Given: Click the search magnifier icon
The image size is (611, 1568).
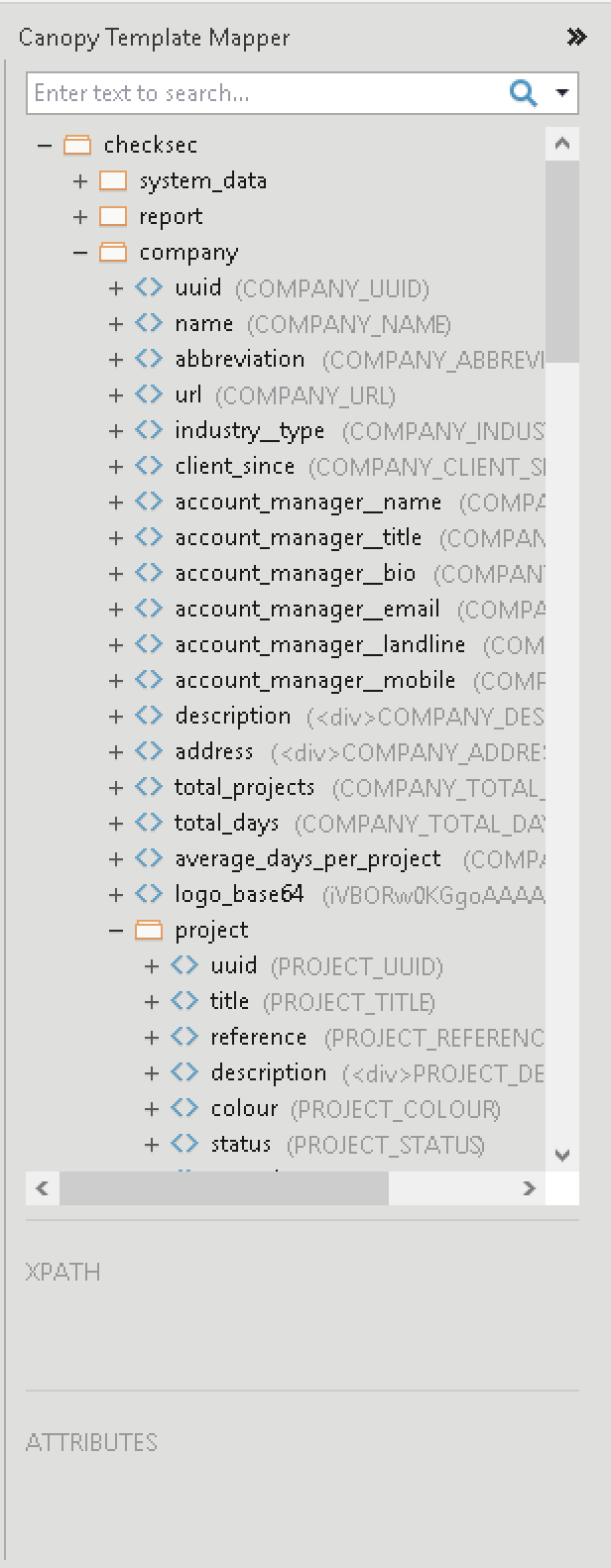Looking at the screenshot, I should click(523, 93).
